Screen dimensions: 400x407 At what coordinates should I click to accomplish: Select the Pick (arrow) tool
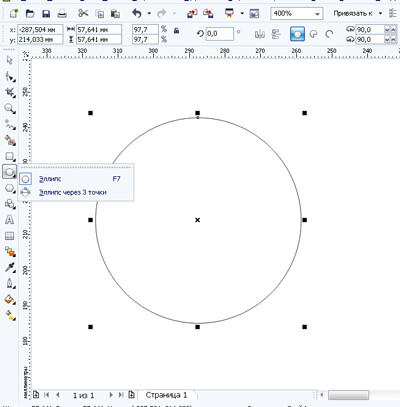pyautogui.click(x=10, y=60)
